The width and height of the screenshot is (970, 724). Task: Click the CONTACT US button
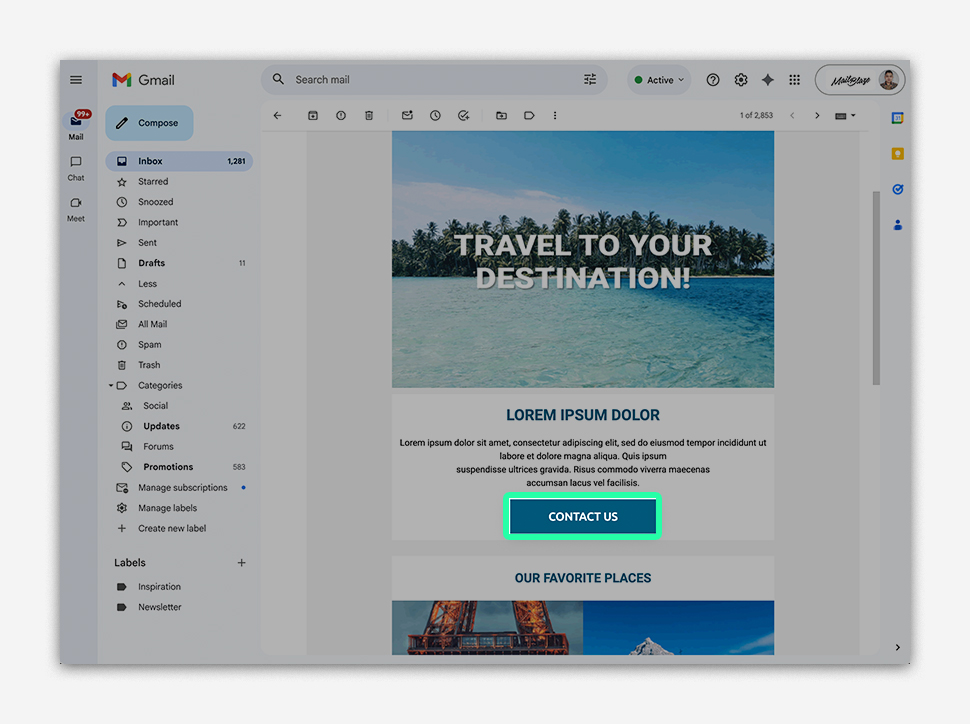click(583, 517)
